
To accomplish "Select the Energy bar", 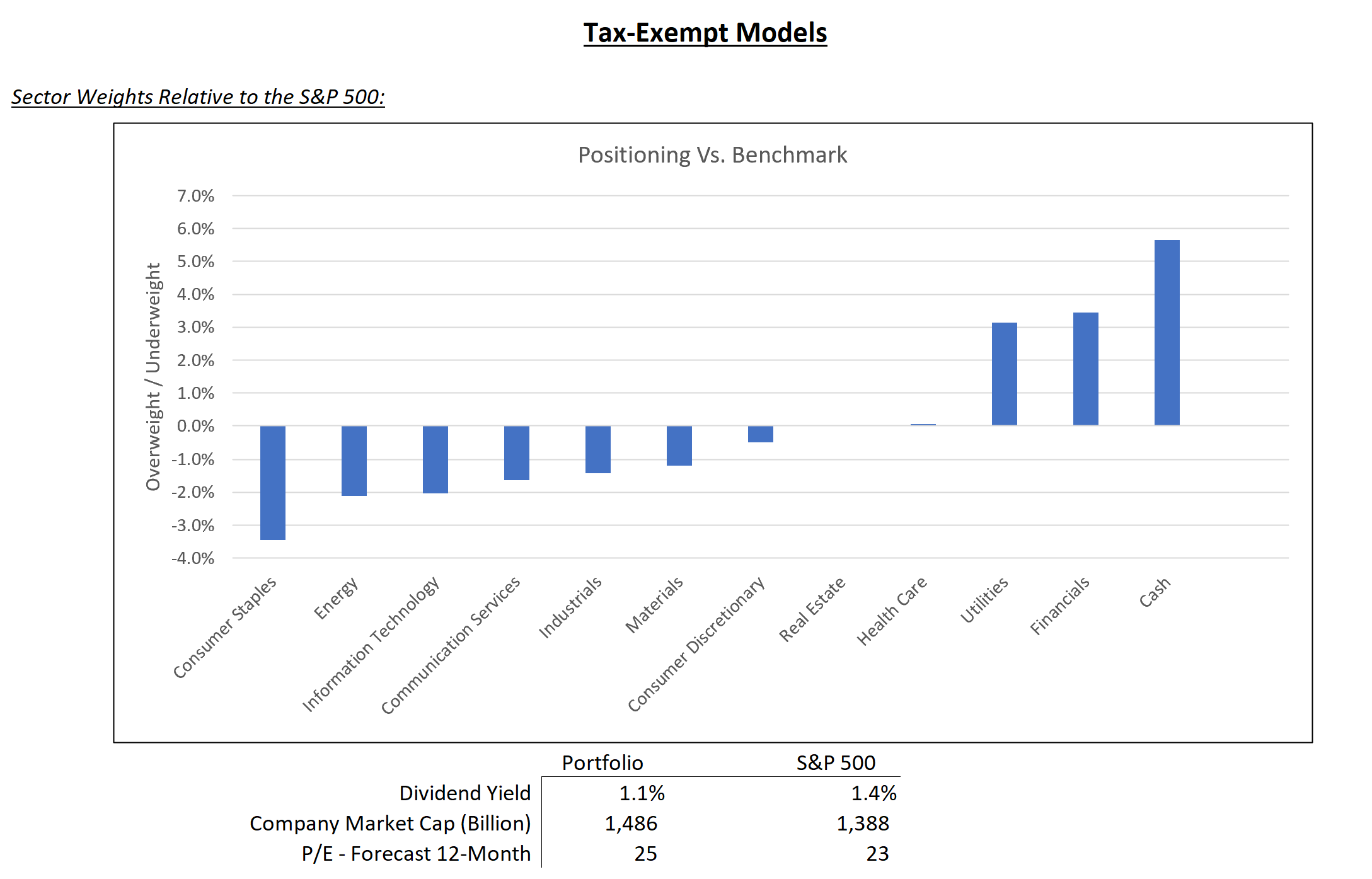I will tap(354, 461).
